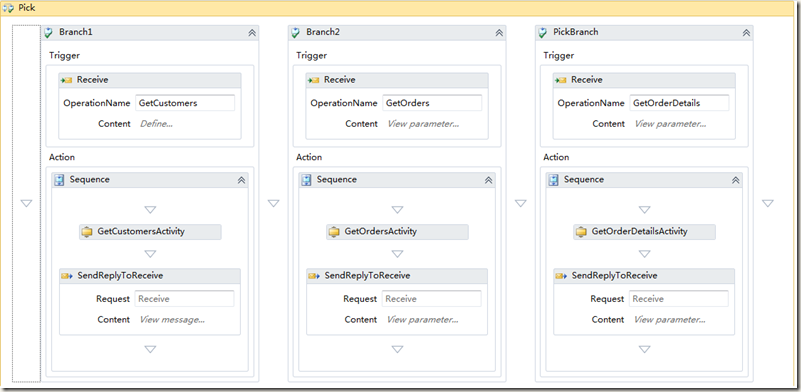This screenshot has height=392, width=801.
Task: Select the Pick title text
Action: (x=26, y=8)
